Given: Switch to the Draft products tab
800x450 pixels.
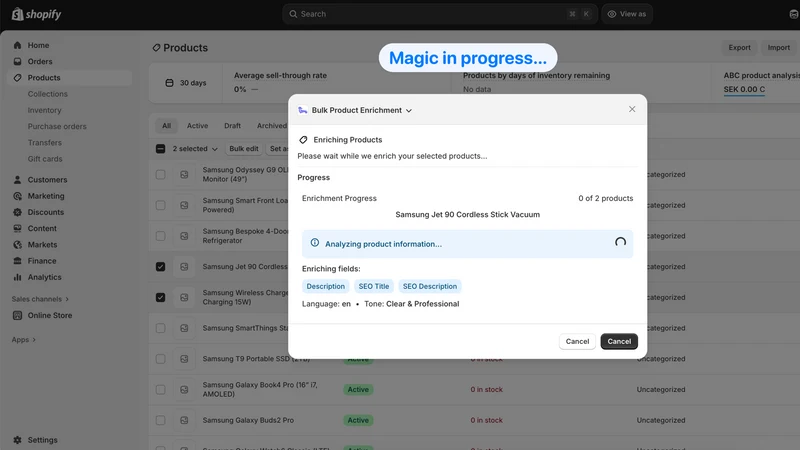Looking at the screenshot, I should click(232, 126).
